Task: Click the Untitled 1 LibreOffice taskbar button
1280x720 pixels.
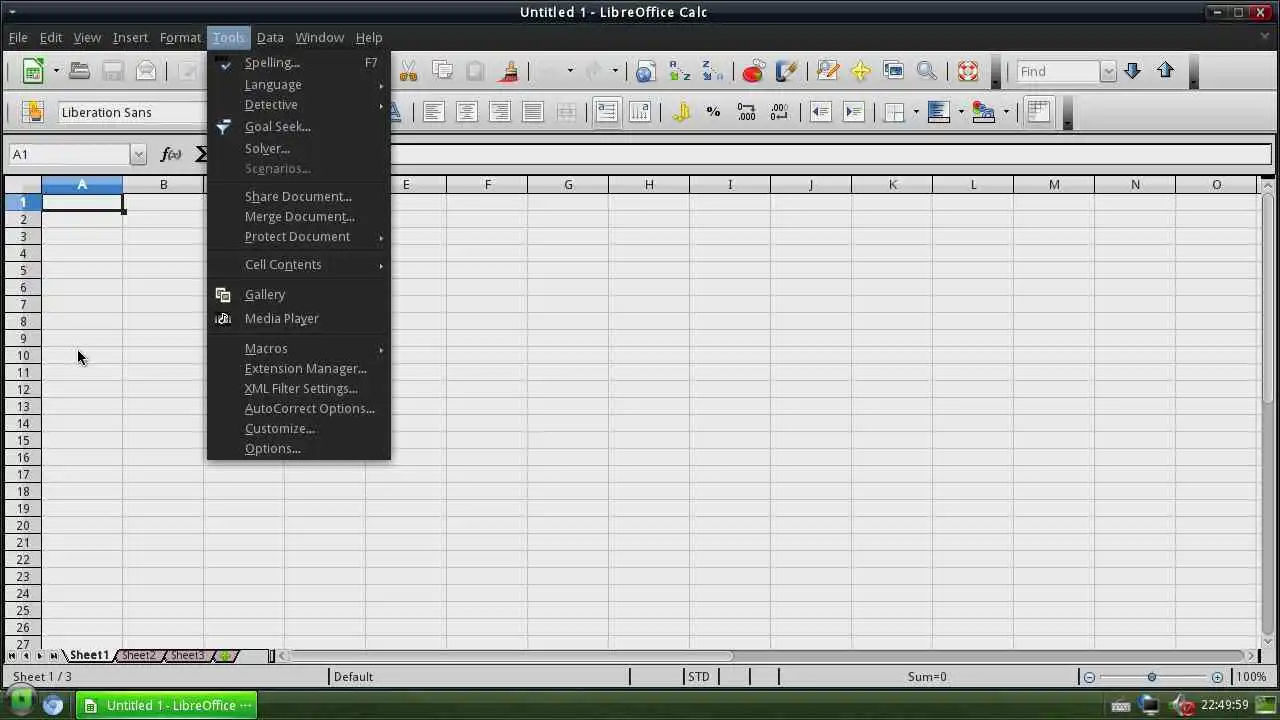Action: tap(167, 705)
